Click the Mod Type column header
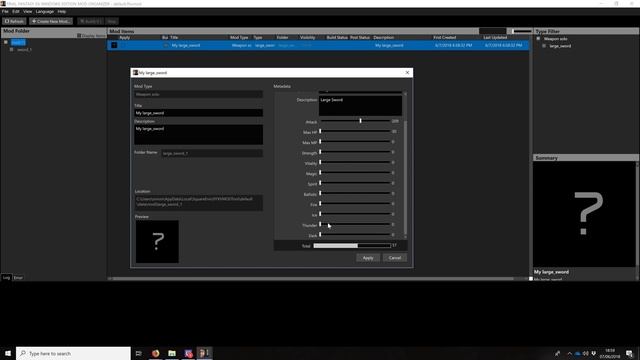The width and height of the screenshot is (640, 360). [x=239, y=38]
